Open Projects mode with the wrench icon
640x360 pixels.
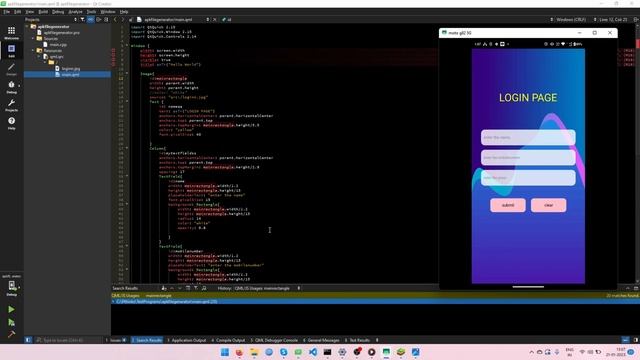11,105
